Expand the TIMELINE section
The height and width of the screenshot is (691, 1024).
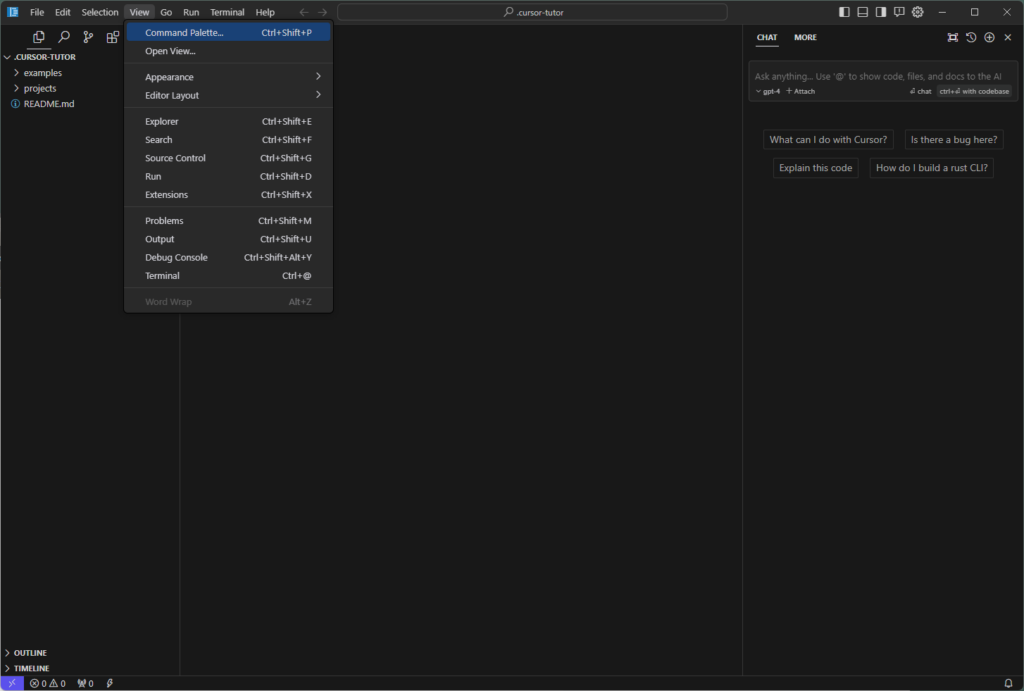(31, 668)
